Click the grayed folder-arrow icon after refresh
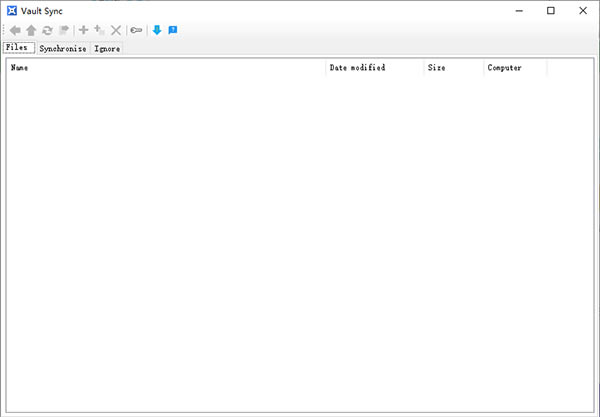The height and width of the screenshot is (417, 600). (64, 30)
